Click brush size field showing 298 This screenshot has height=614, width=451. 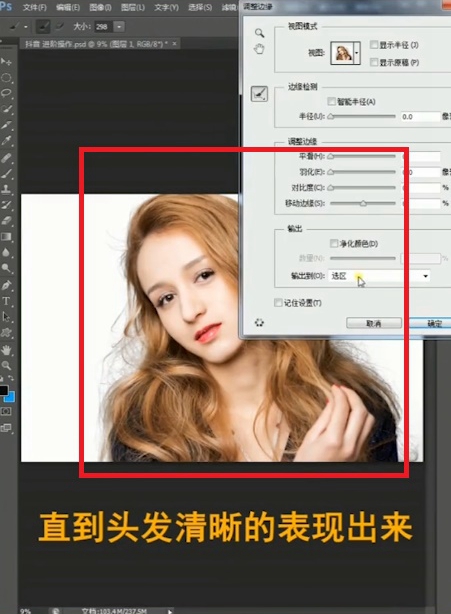[103, 27]
